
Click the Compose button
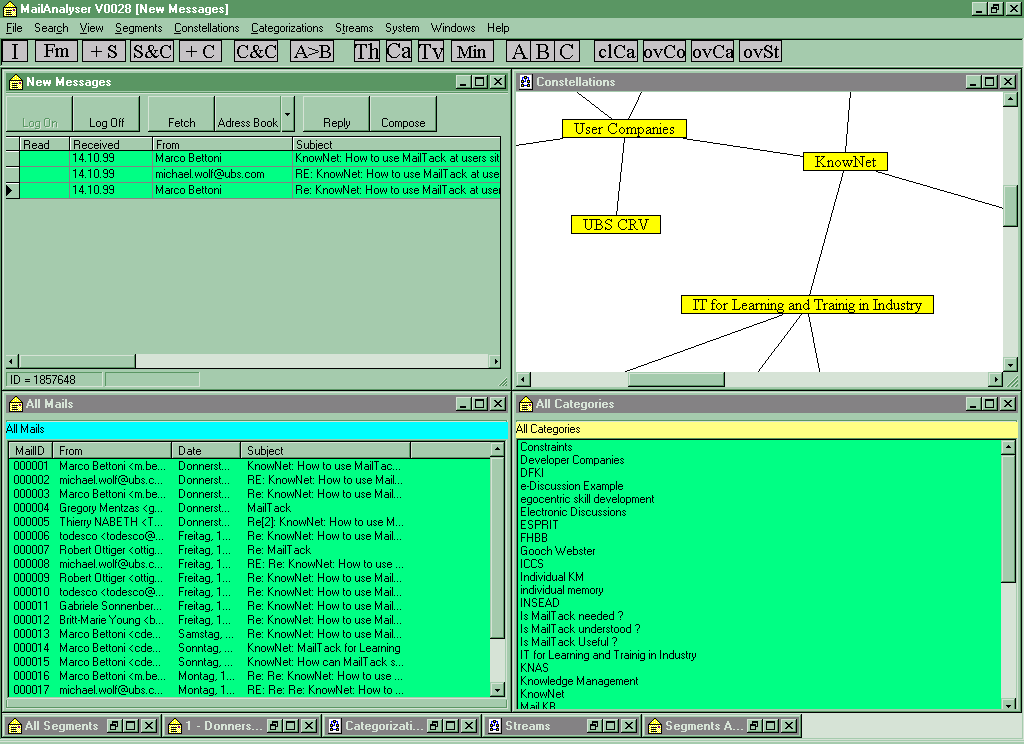pos(403,114)
